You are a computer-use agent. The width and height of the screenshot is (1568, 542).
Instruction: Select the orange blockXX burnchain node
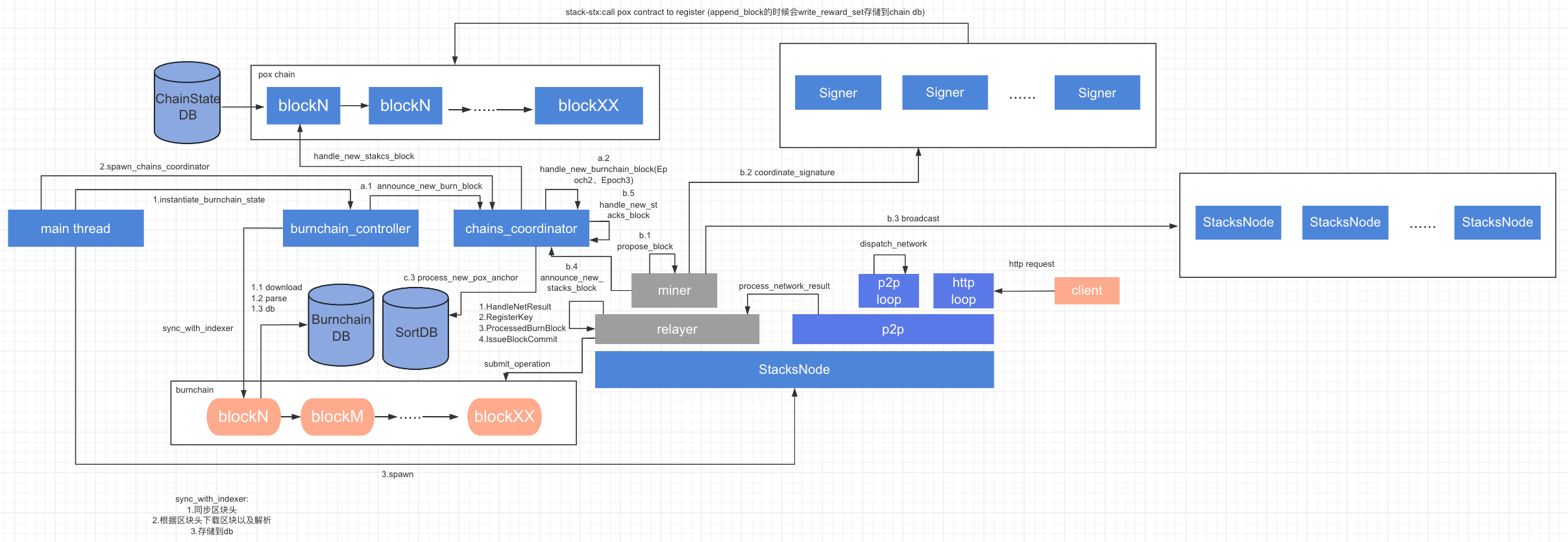(x=504, y=417)
